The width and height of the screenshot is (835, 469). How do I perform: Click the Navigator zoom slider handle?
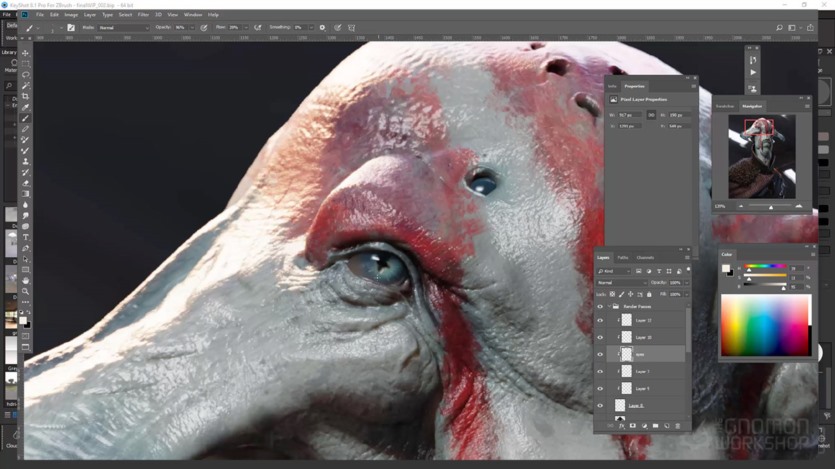click(x=771, y=207)
